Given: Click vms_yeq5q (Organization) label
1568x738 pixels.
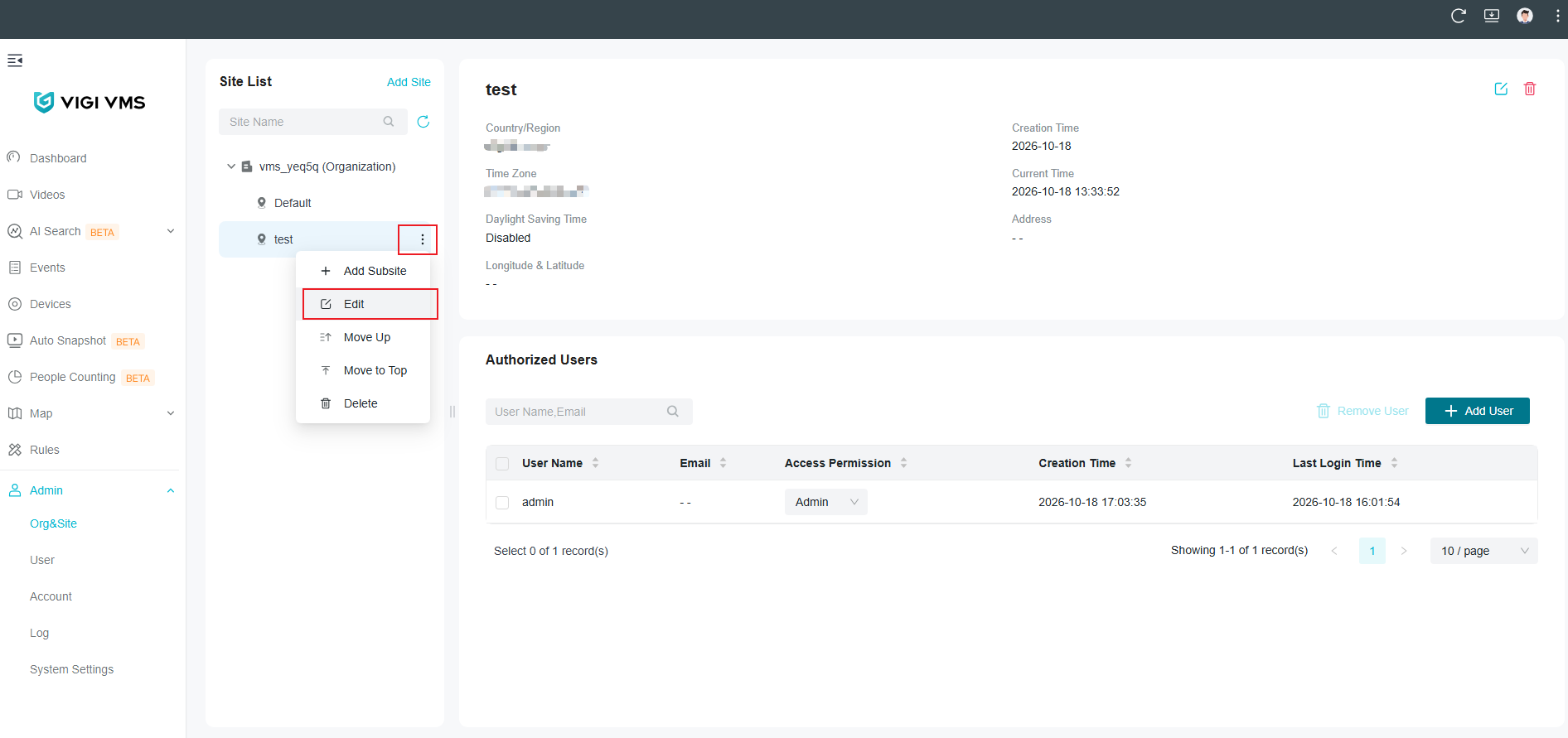Looking at the screenshot, I should pyautogui.click(x=327, y=166).
